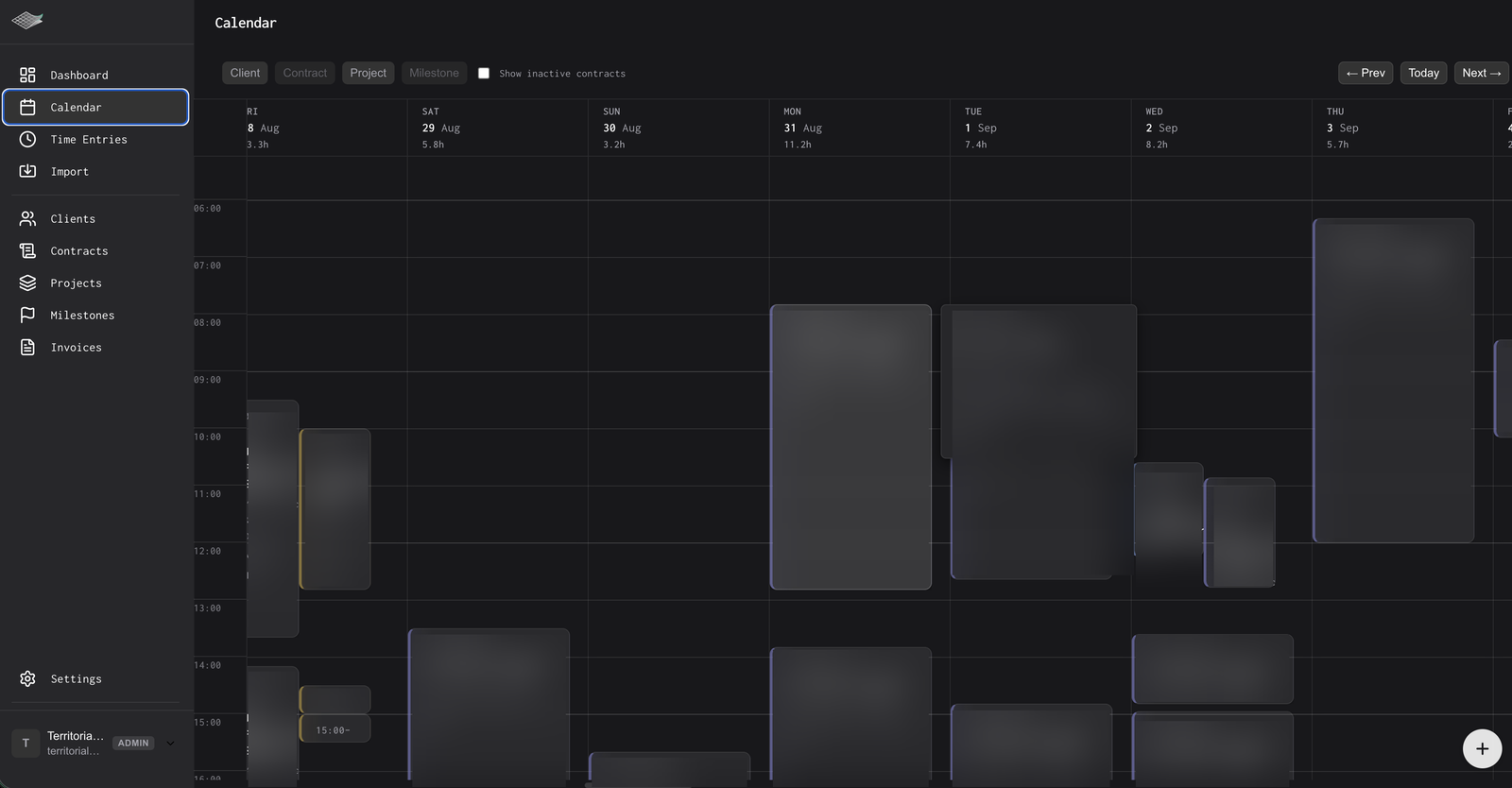Navigate to Contracts
The image size is (1512, 788).
79,250
